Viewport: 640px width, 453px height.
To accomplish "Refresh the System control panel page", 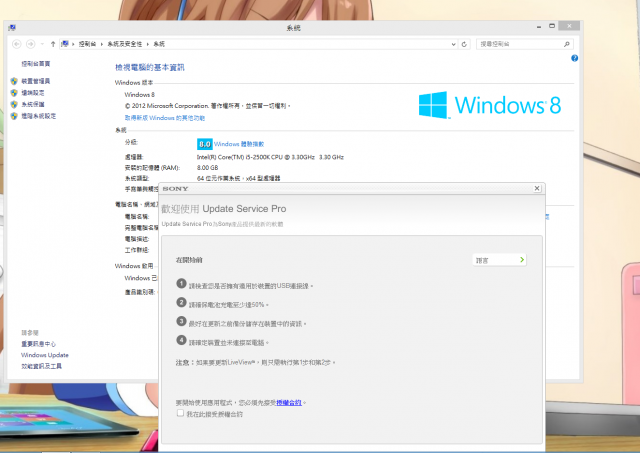I will (x=464, y=44).
